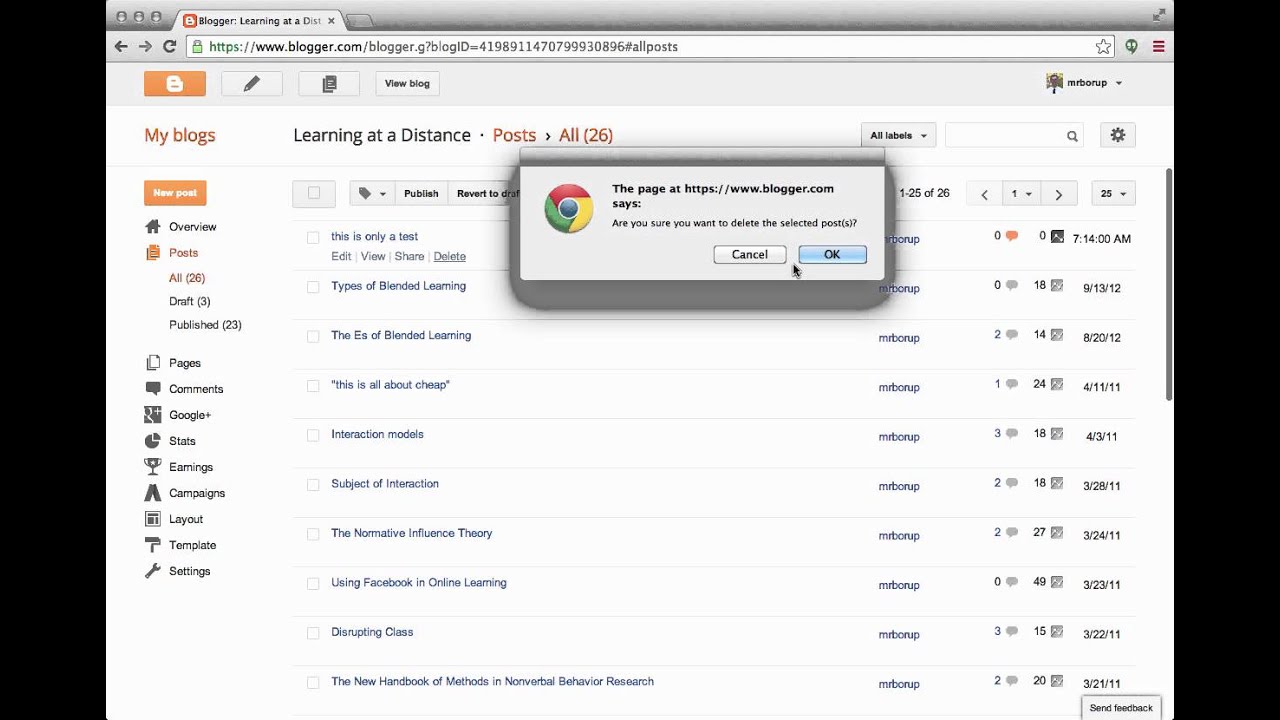The width and height of the screenshot is (1280, 720).
Task: Click View under 'this is only a test'
Action: click(x=373, y=257)
